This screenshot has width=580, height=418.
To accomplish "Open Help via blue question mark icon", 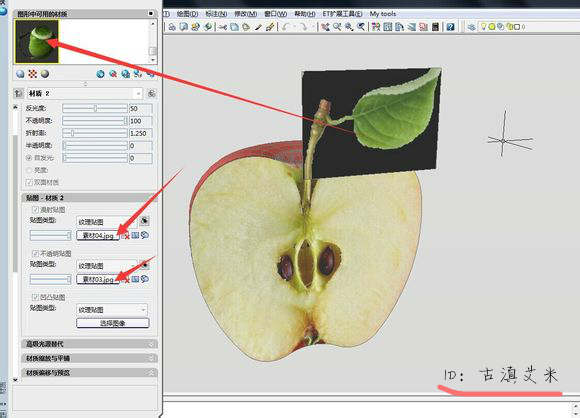I will 450,27.
